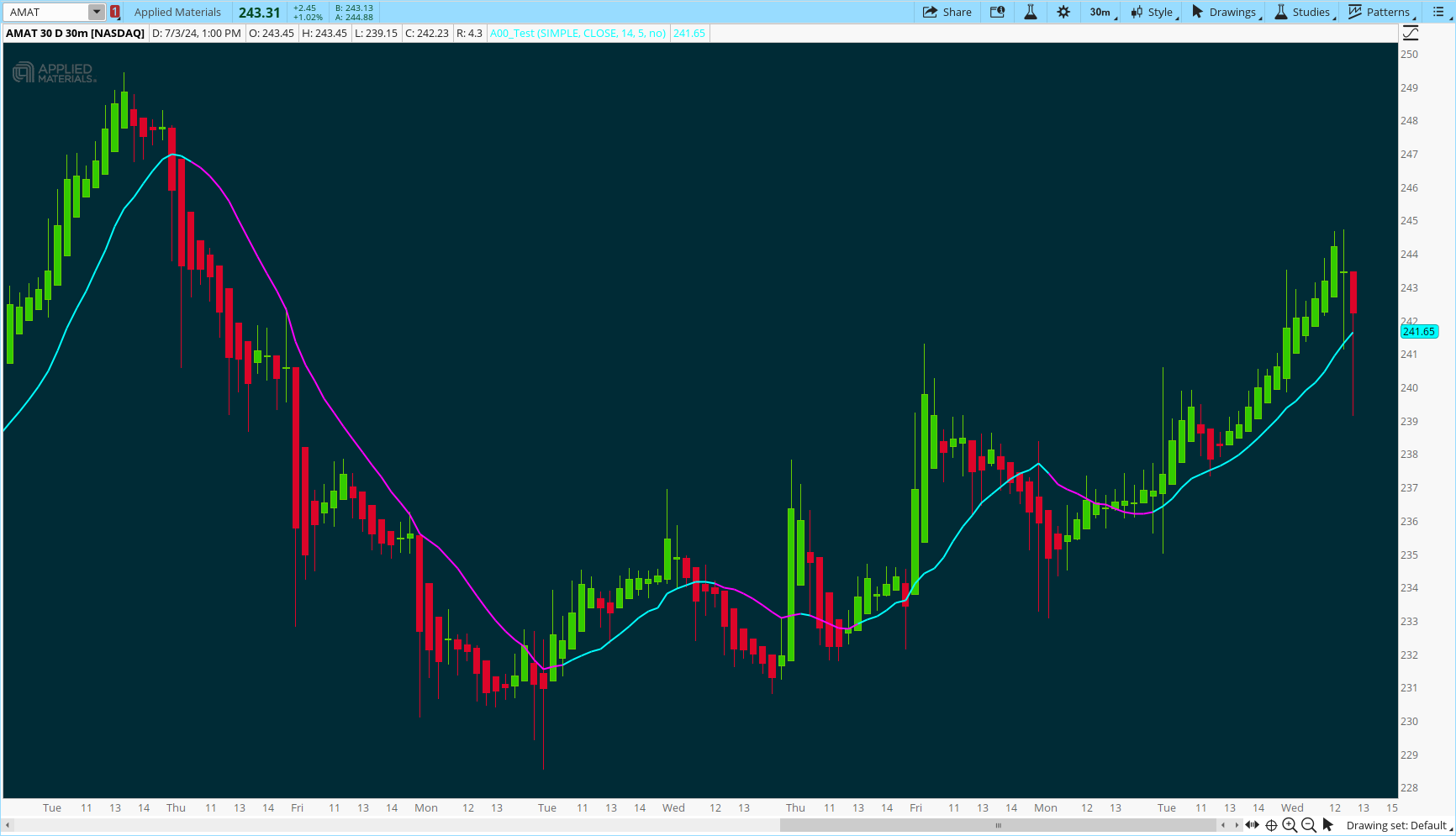Click the H: 243.45 high value
1456x836 pixels.
coord(324,33)
